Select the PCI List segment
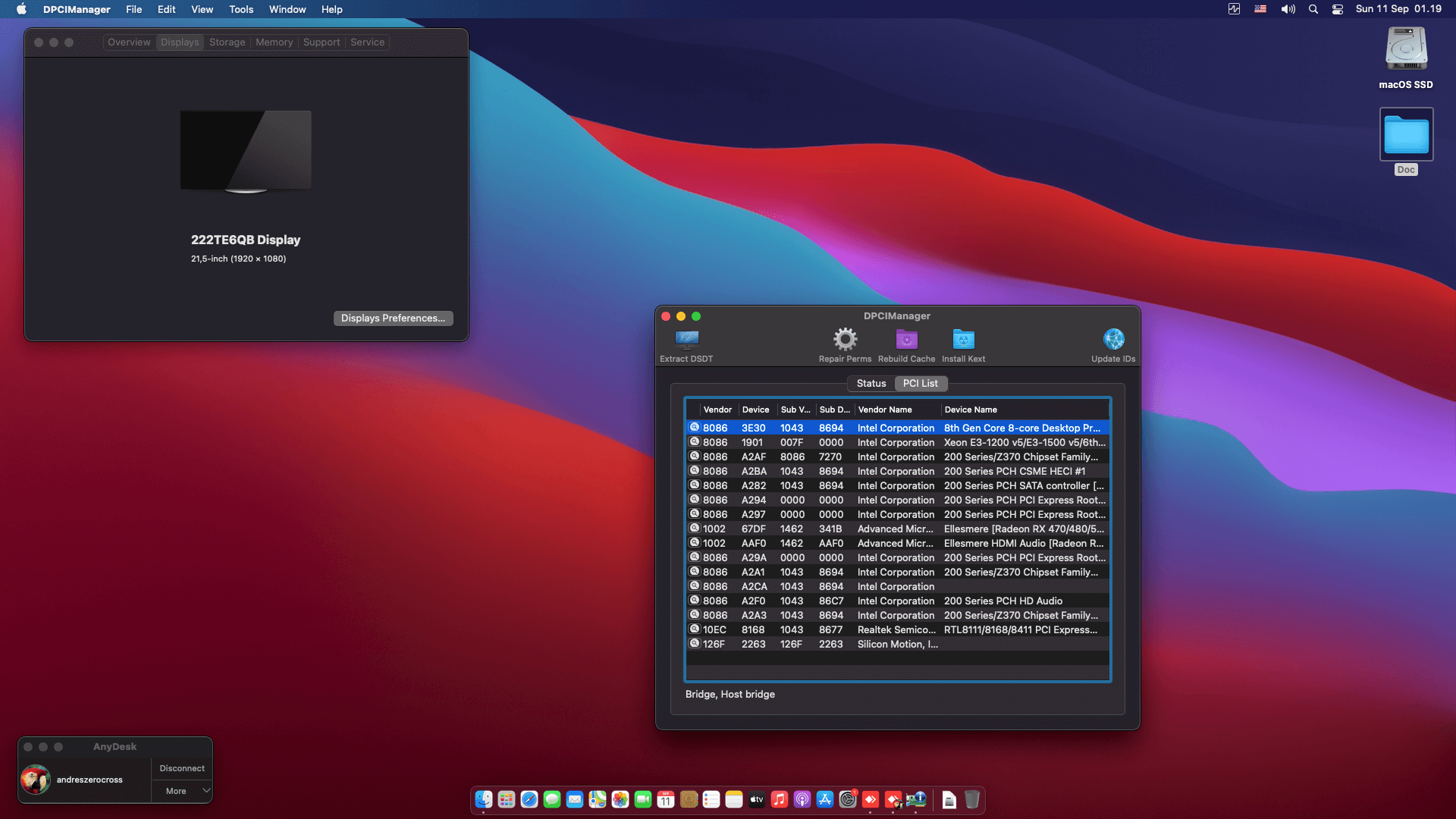The height and width of the screenshot is (819, 1456). pyautogui.click(x=920, y=384)
